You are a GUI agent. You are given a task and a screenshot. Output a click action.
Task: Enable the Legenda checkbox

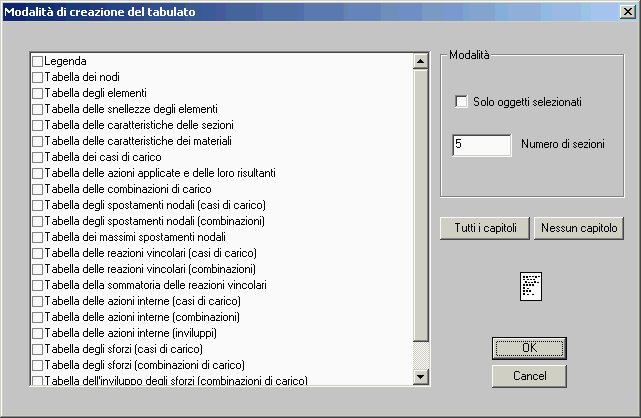coord(38,61)
